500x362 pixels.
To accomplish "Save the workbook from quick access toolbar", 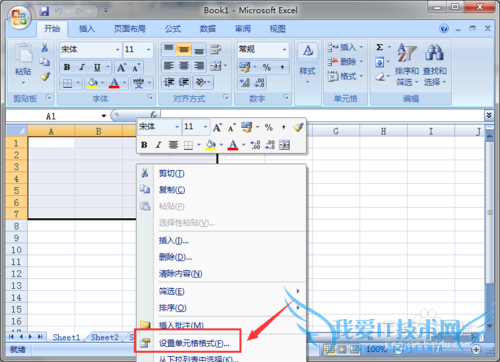I will tap(44, 11).
